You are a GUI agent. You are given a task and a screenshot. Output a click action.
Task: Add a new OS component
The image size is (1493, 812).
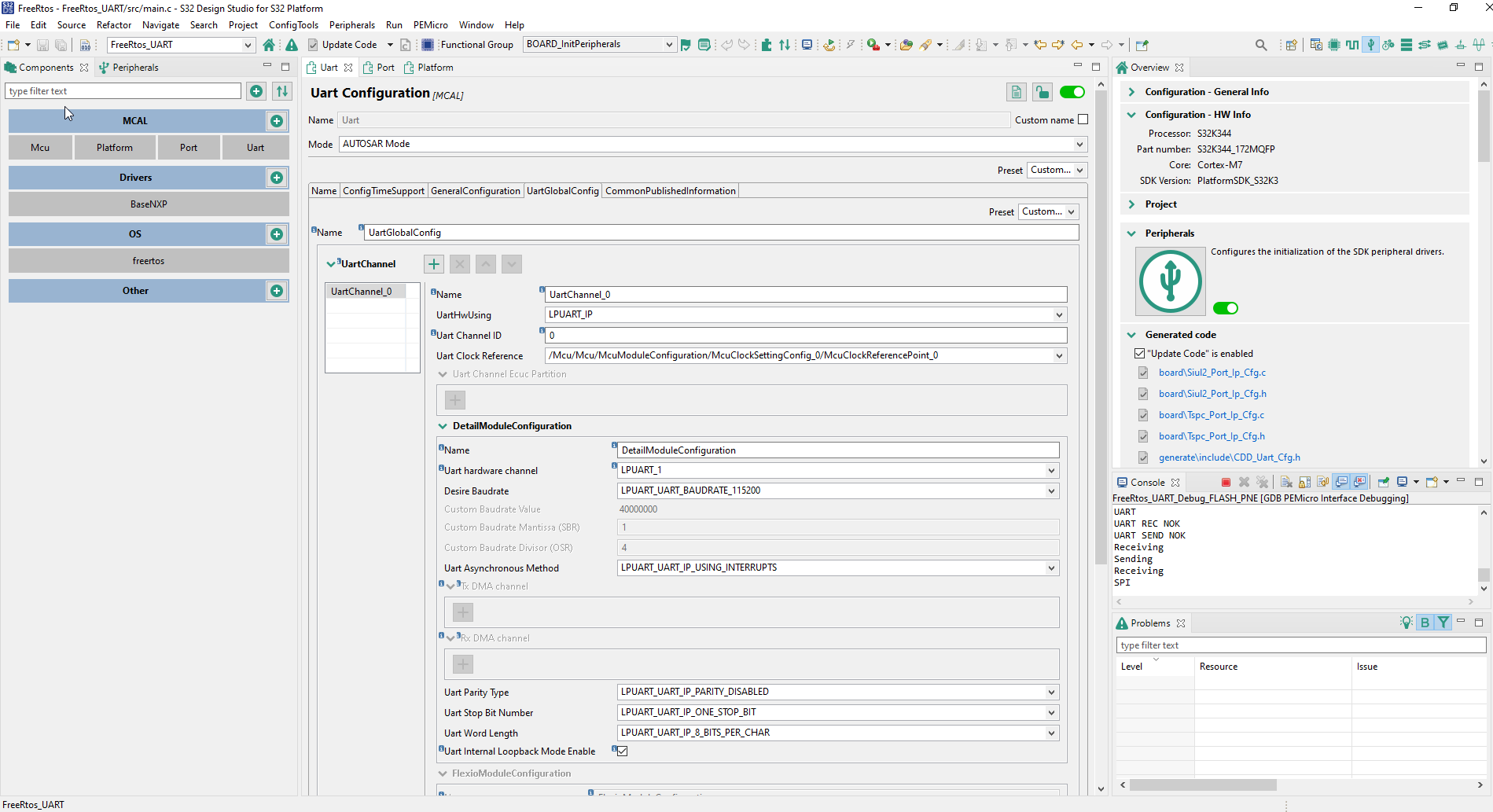coord(277,234)
